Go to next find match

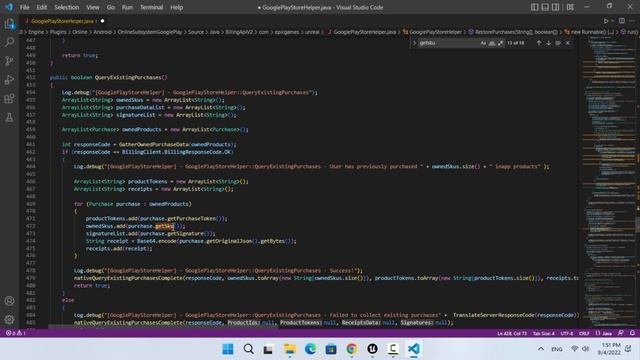(x=549, y=43)
